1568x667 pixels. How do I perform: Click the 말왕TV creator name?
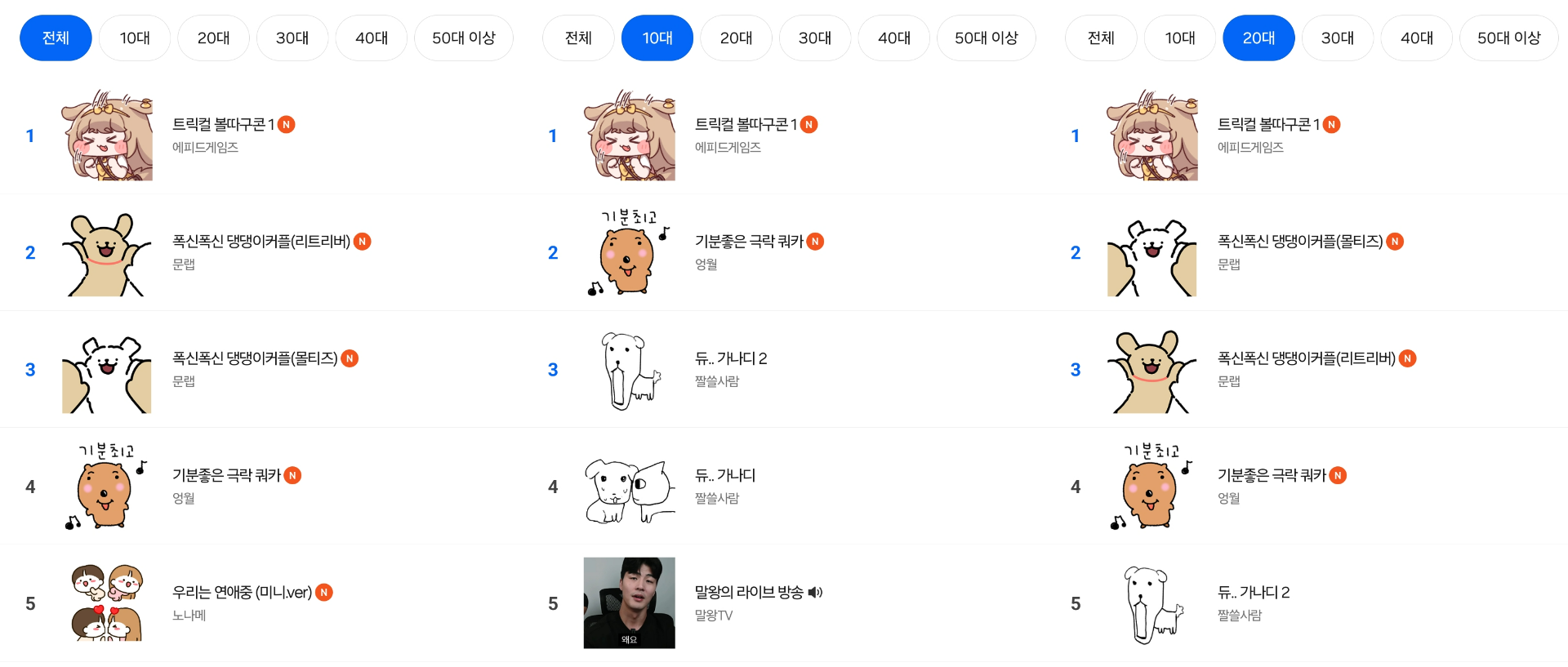tap(712, 616)
